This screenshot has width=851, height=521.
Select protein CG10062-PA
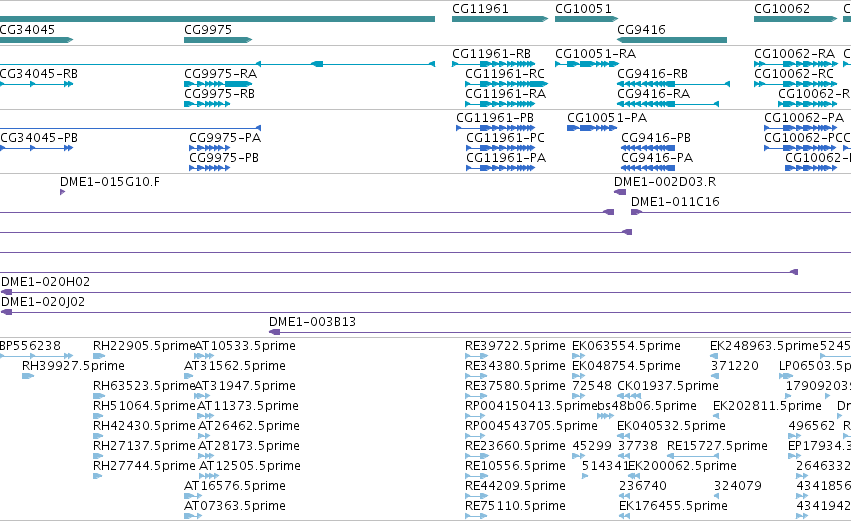point(804,118)
